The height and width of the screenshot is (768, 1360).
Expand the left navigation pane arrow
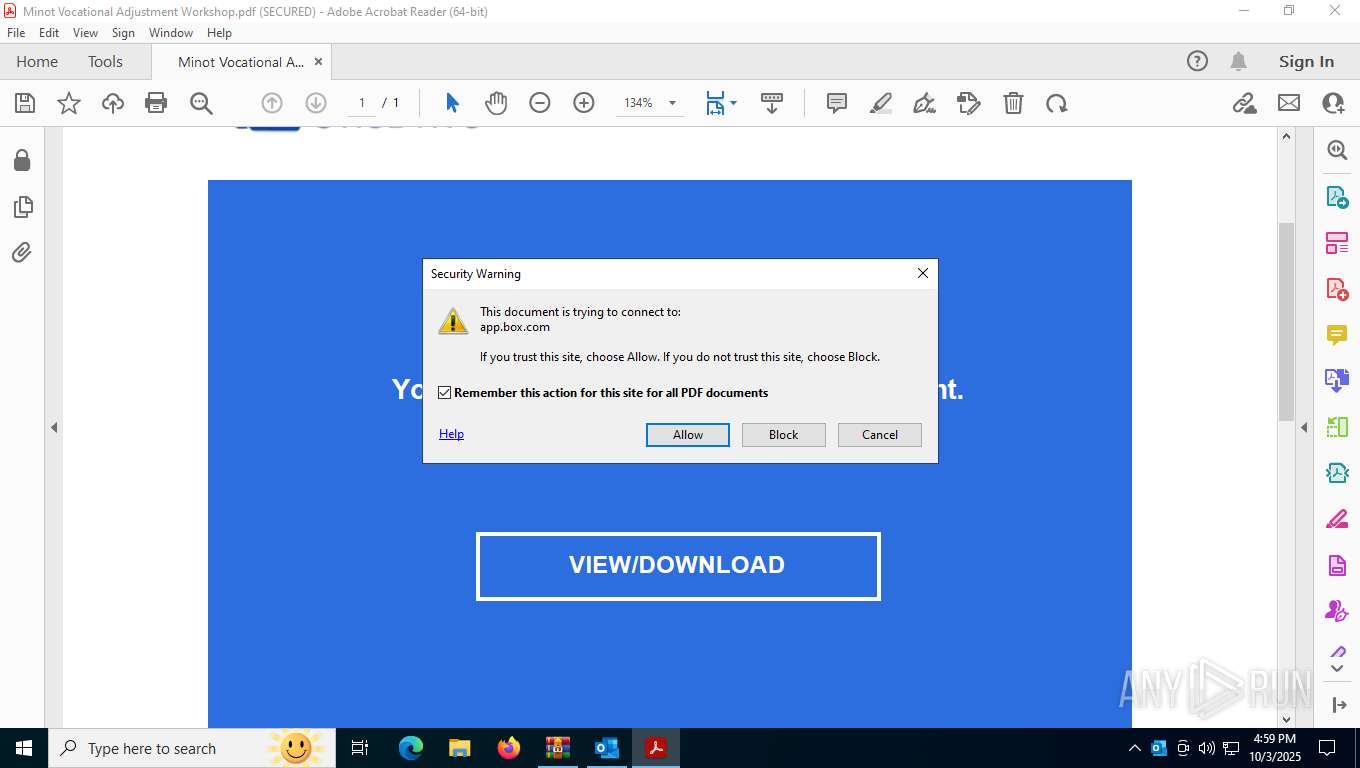point(54,427)
